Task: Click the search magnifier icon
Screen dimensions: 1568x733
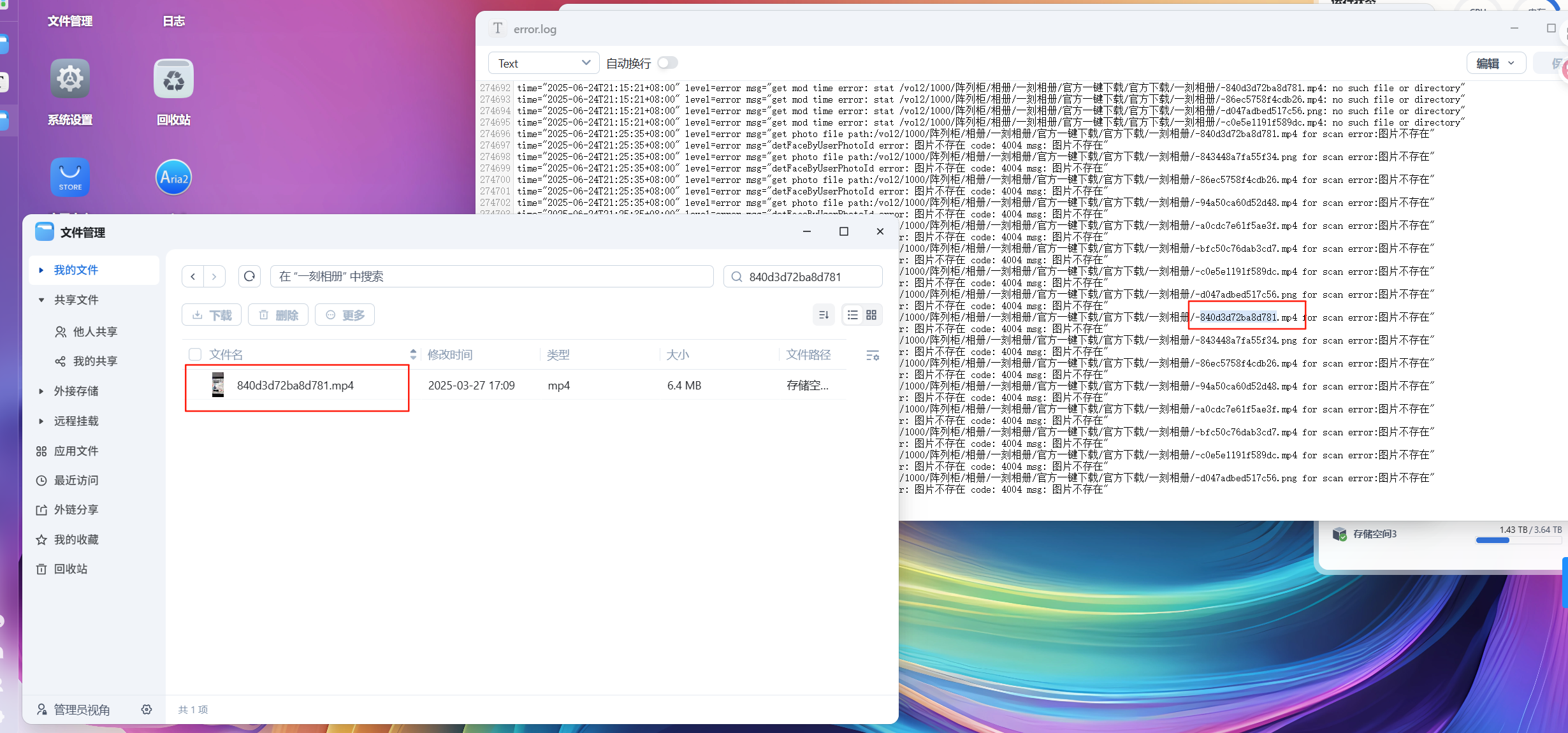Action: (737, 277)
